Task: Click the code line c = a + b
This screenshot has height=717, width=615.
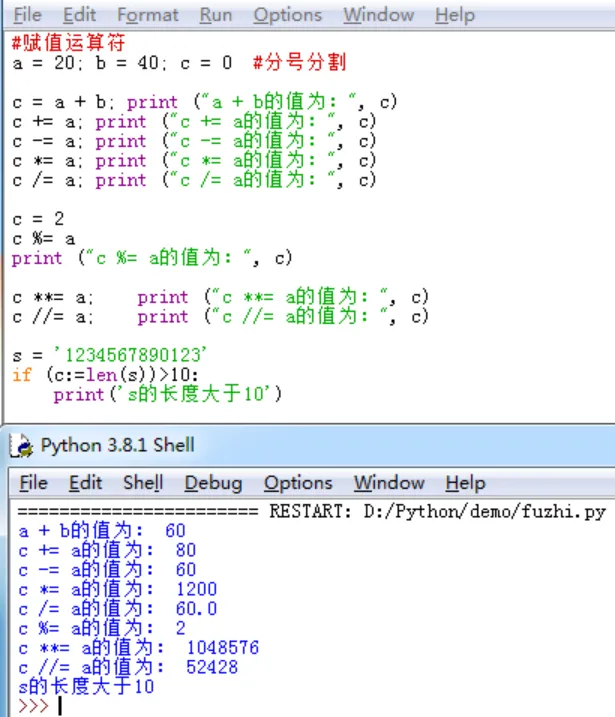Action: point(205,102)
